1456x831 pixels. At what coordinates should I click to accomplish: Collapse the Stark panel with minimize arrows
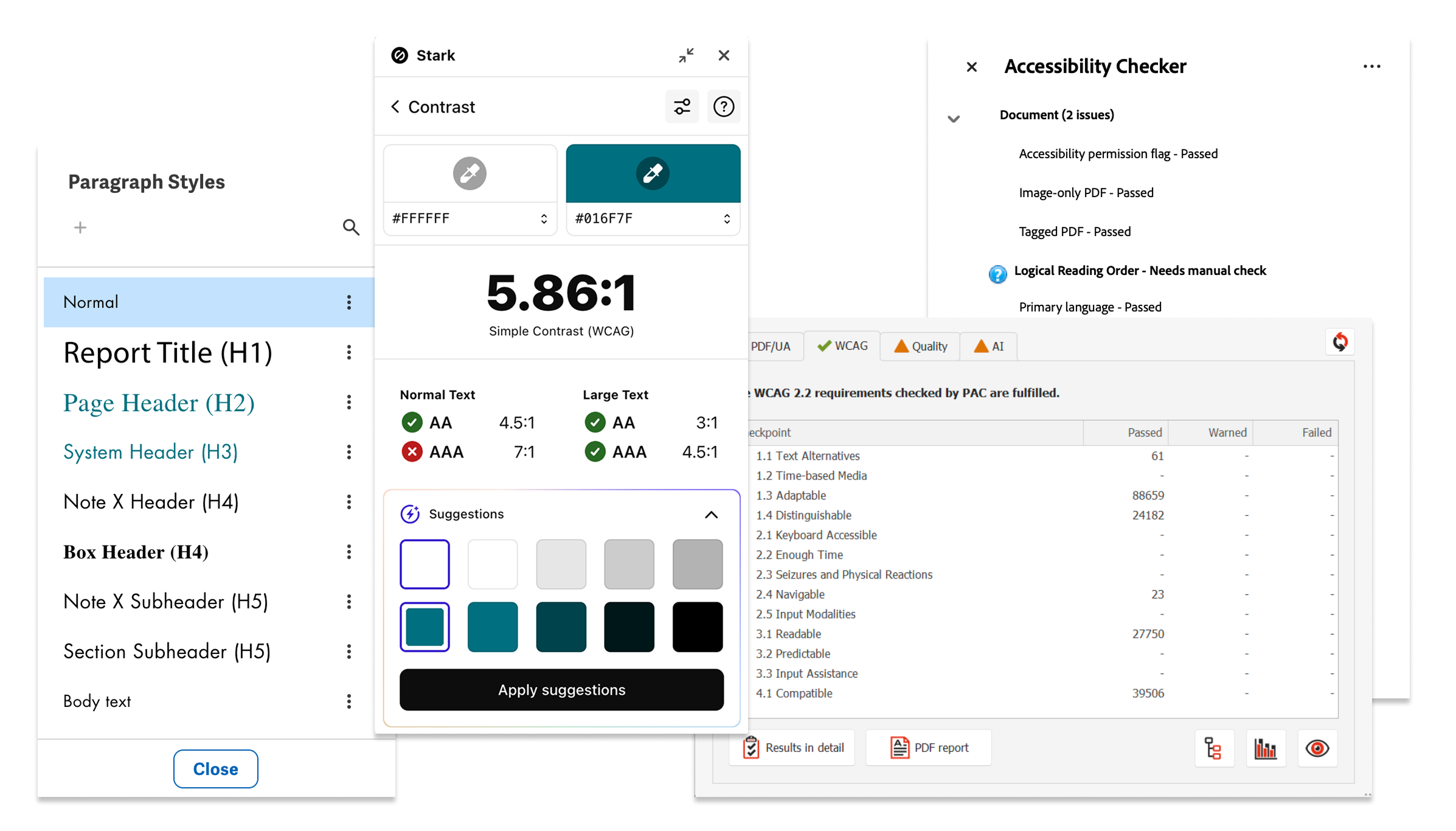686,55
